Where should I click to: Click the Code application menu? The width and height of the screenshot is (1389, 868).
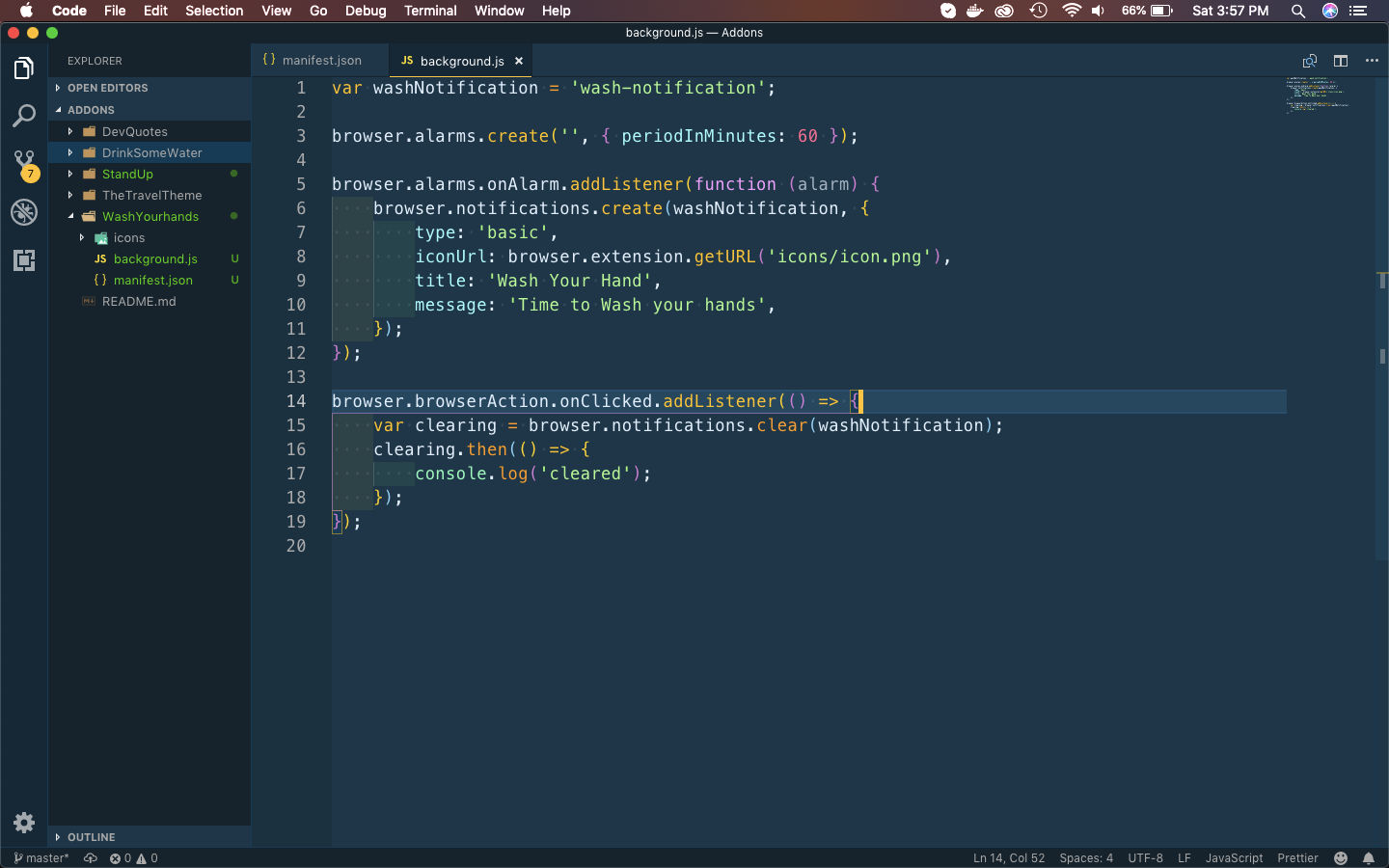coord(69,11)
